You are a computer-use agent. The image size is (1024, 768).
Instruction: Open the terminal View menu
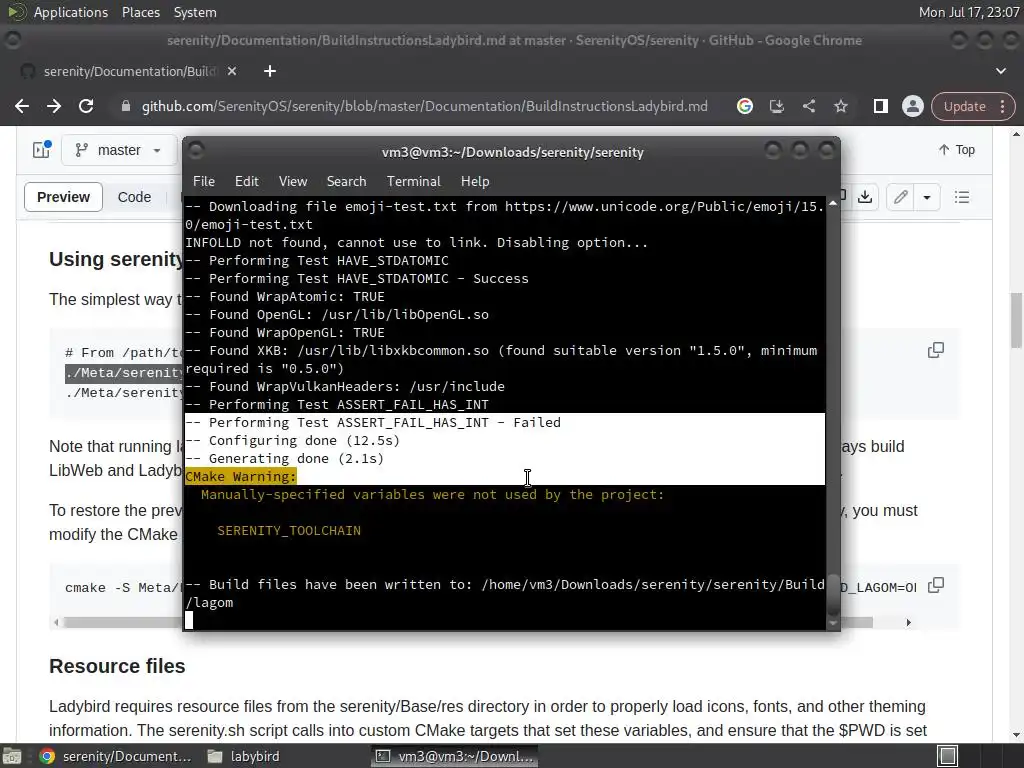(x=293, y=182)
